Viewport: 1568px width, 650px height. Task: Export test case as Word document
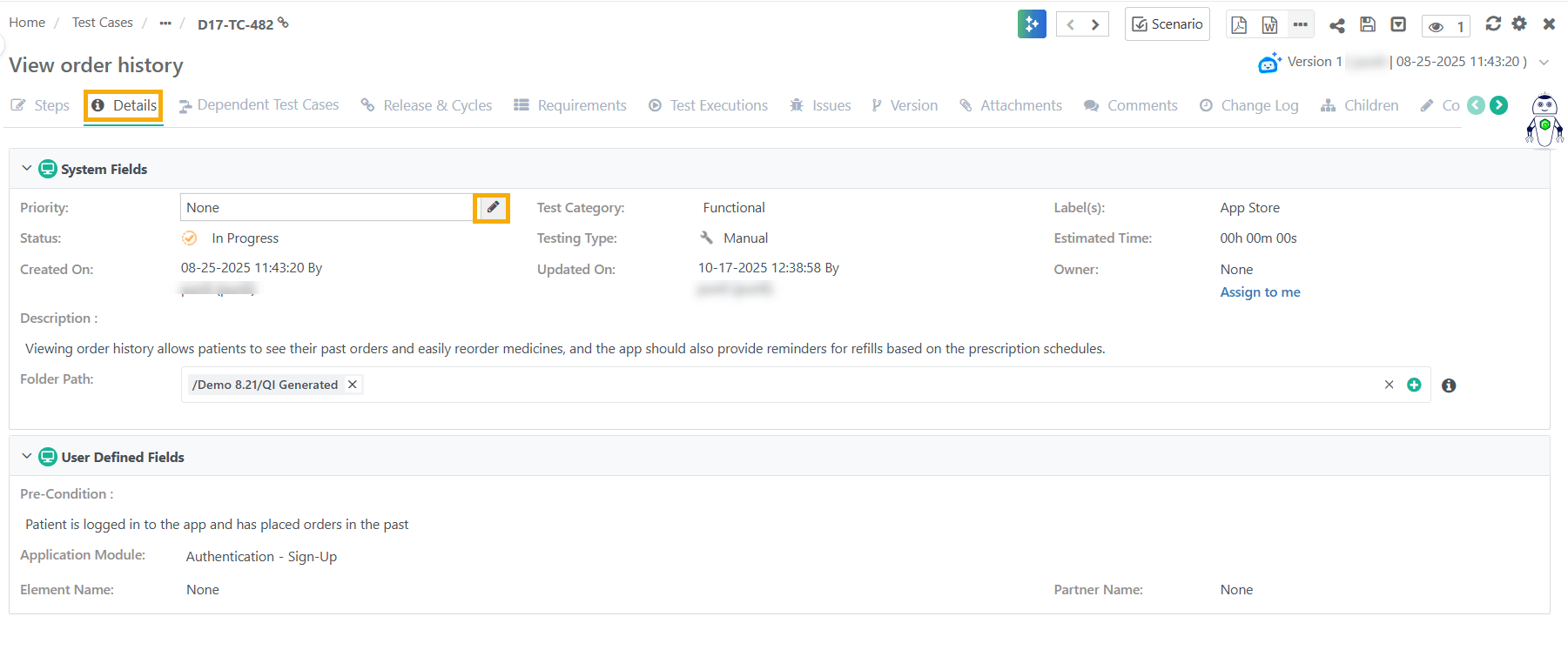tap(1269, 25)
